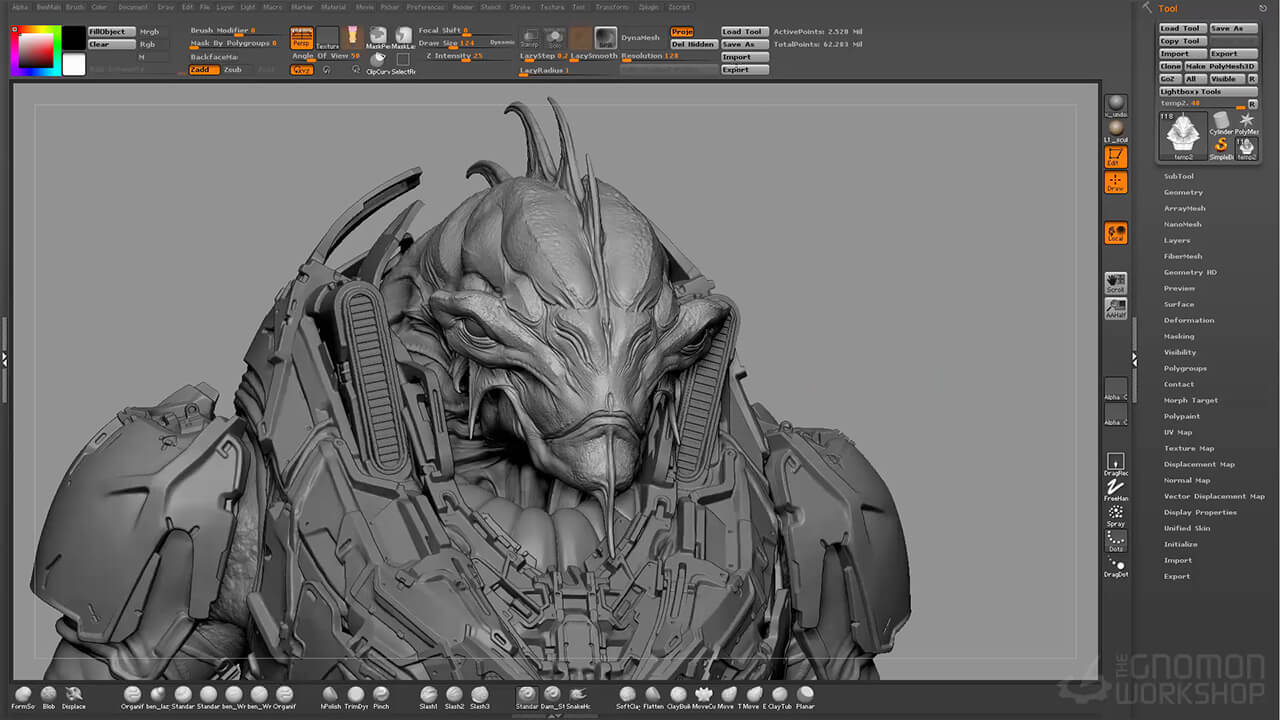
Task: Open the Transform menu
Action: tap(612, 7)
